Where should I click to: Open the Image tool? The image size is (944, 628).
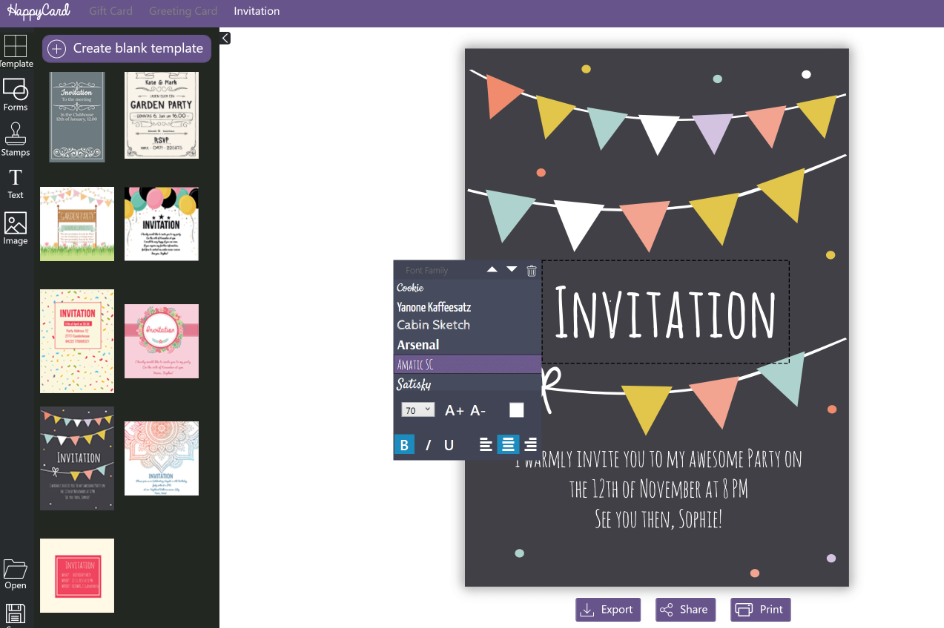pyautogui.click(x=15, y=228)
